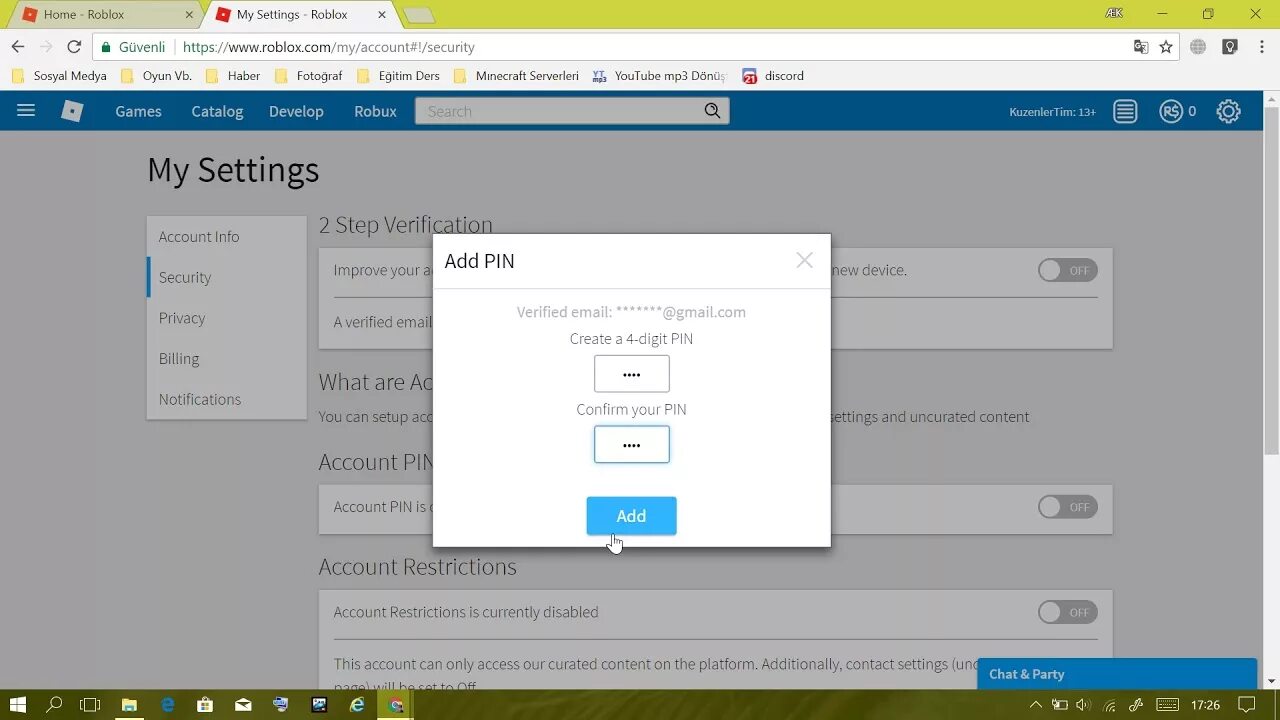Close the Home - Roblox tab
The height and width of the screenshot is (720, 1280).
click(189, 15)
